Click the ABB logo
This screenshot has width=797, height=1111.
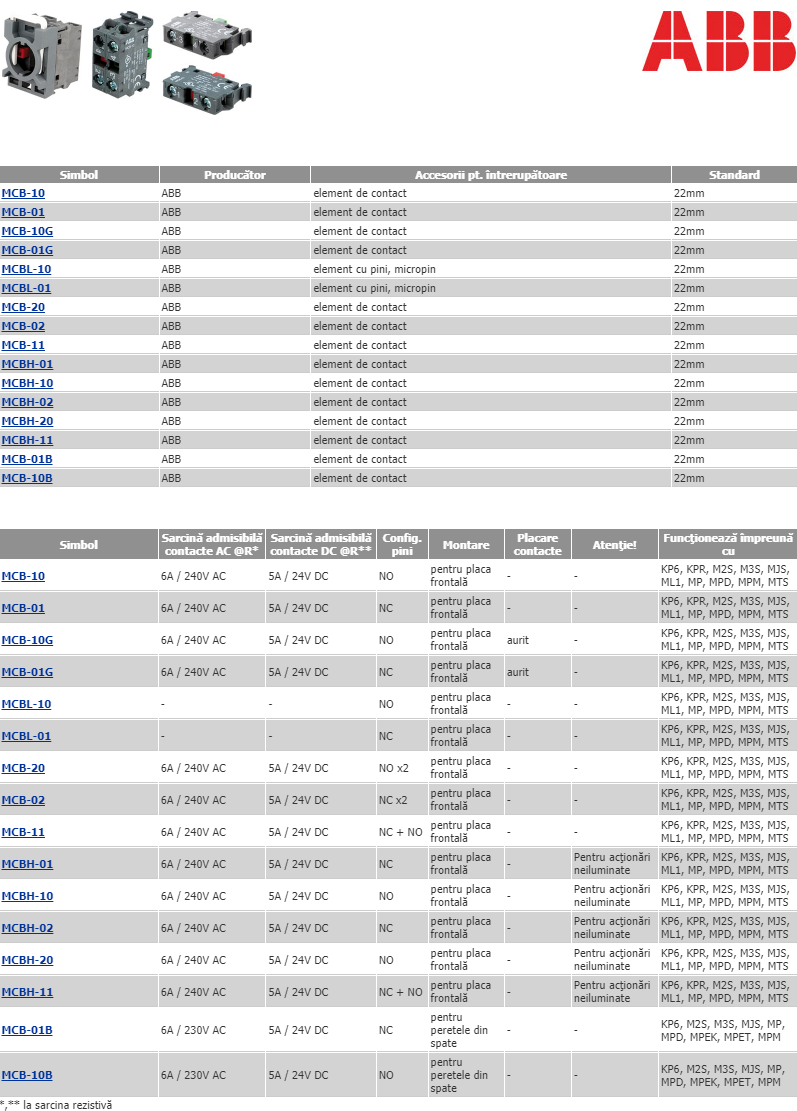point(719,40)
